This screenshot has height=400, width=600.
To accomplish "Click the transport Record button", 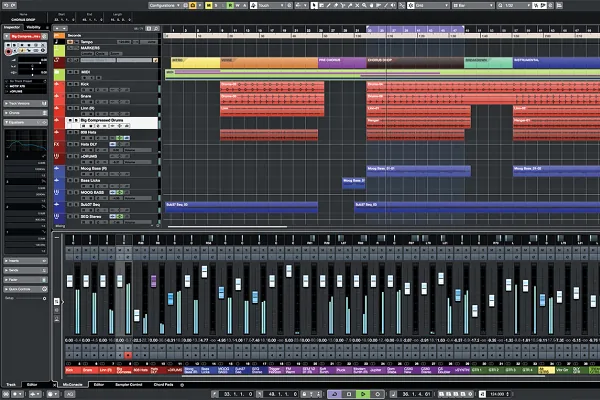I will 377,394.
